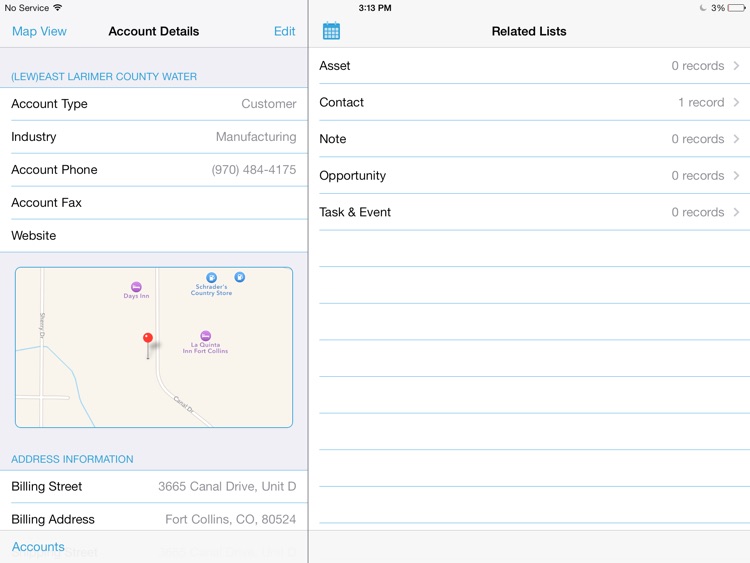Tap the account phone number (970) 484-4175
The image size is (750, 563).
(254, 170)
